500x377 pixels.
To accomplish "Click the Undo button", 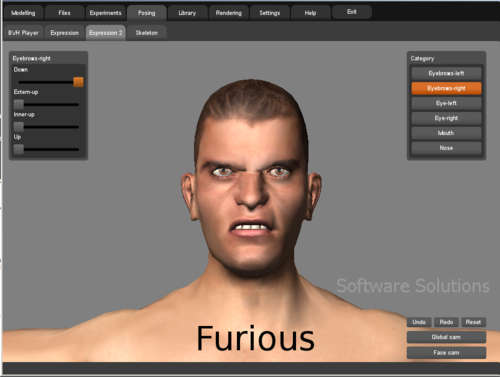I will click(419, 322).
